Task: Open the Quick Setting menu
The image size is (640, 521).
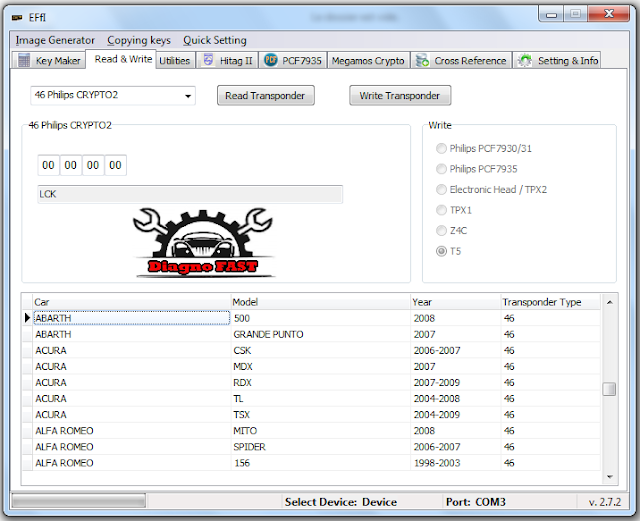Action: coord(215,40)
